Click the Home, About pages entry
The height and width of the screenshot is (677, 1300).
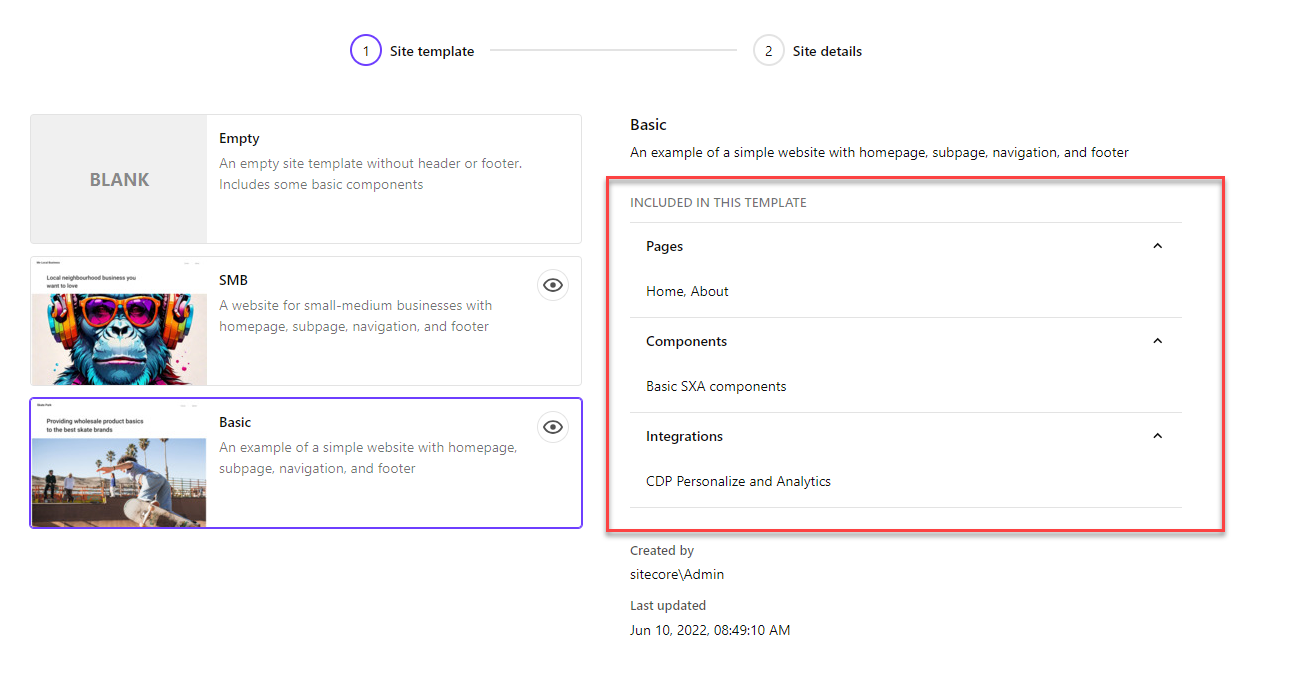[687, 291]
